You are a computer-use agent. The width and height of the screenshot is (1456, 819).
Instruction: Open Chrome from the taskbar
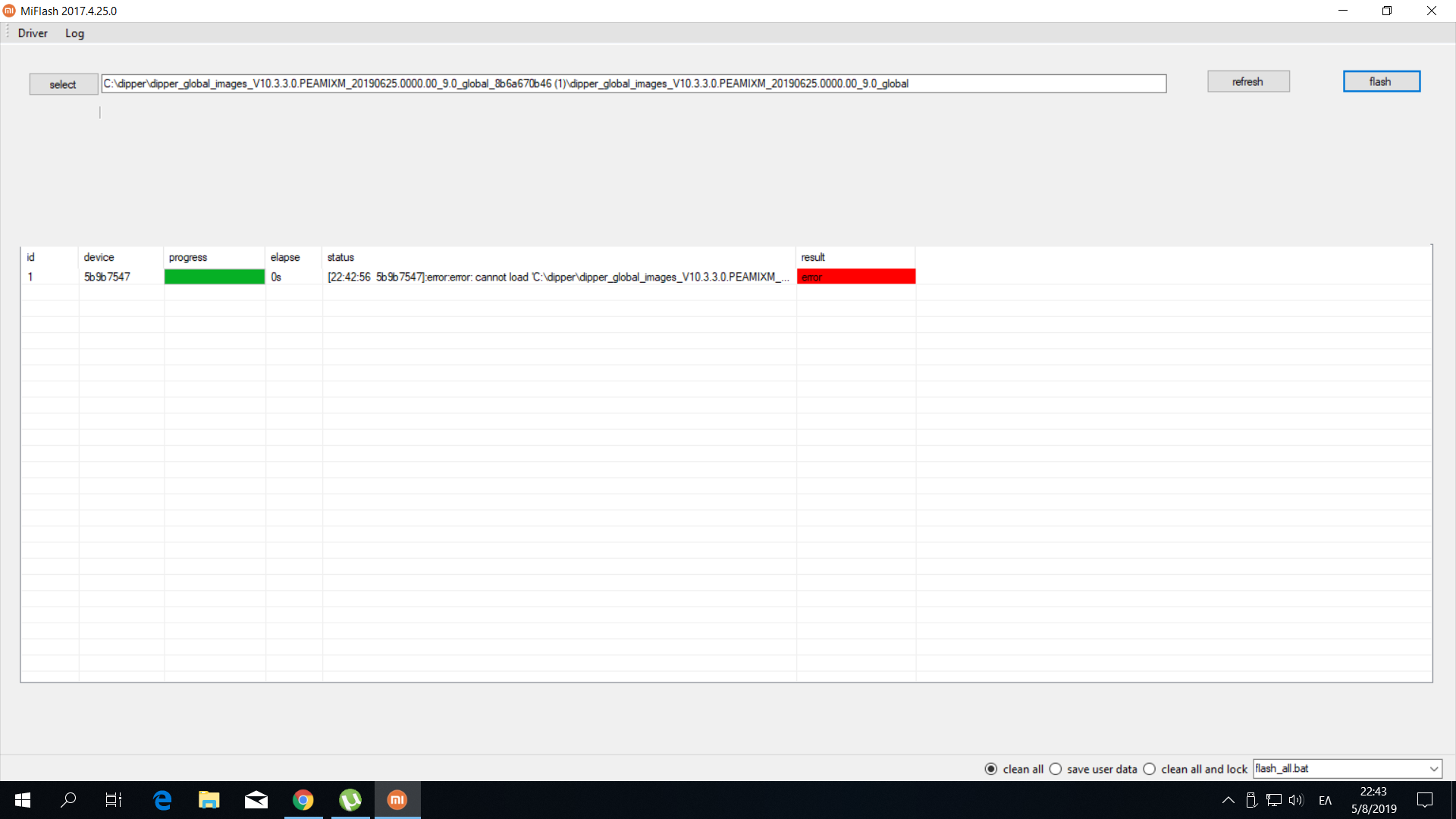303,800
